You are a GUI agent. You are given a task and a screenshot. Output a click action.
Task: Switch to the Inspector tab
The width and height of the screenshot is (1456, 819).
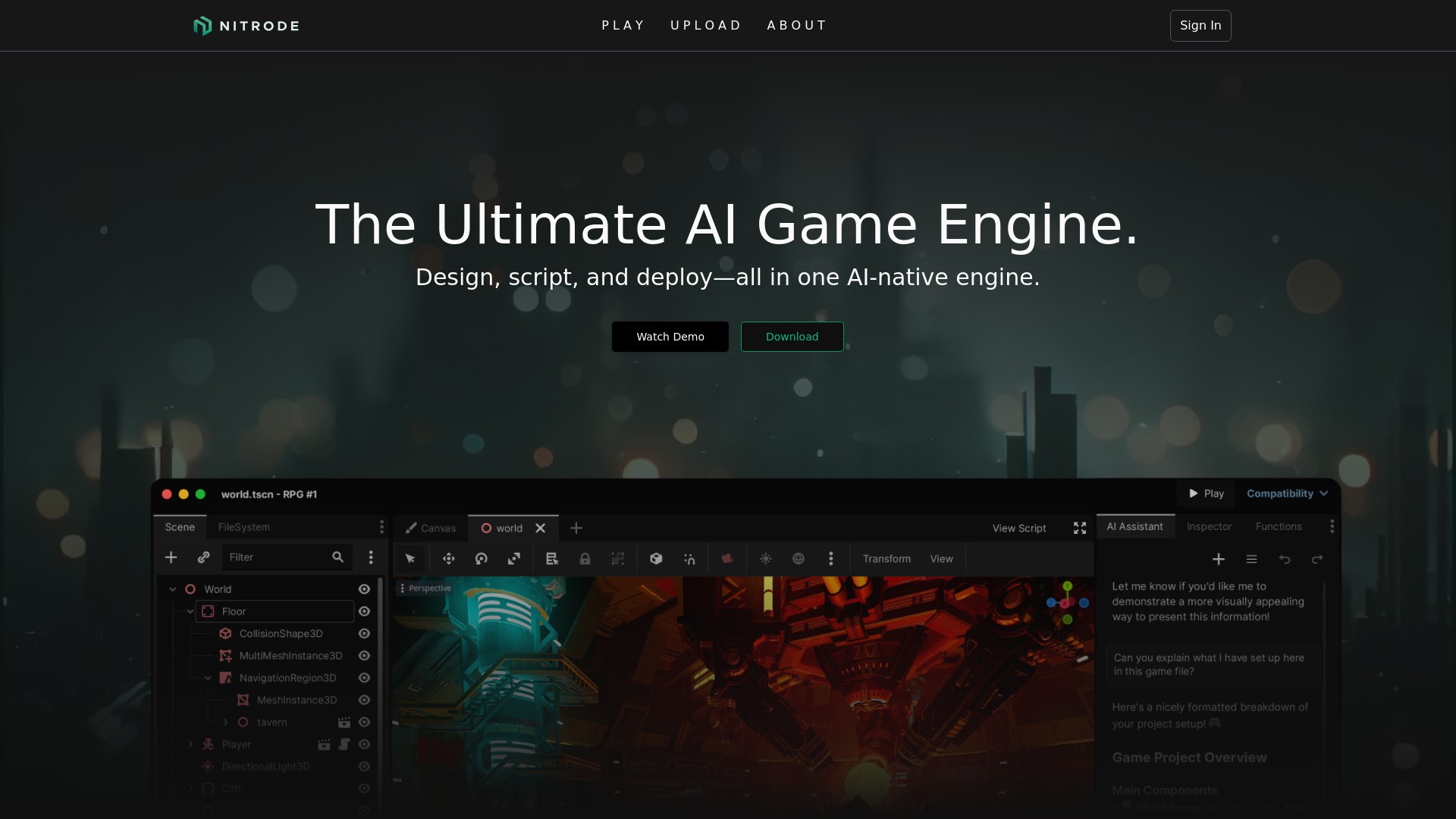pos(1209,526)
